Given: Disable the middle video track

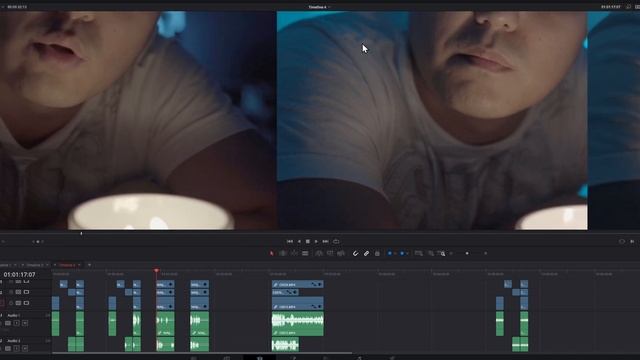Looking at the screenshot, I should pyautogui.click(x=26, y=292).
